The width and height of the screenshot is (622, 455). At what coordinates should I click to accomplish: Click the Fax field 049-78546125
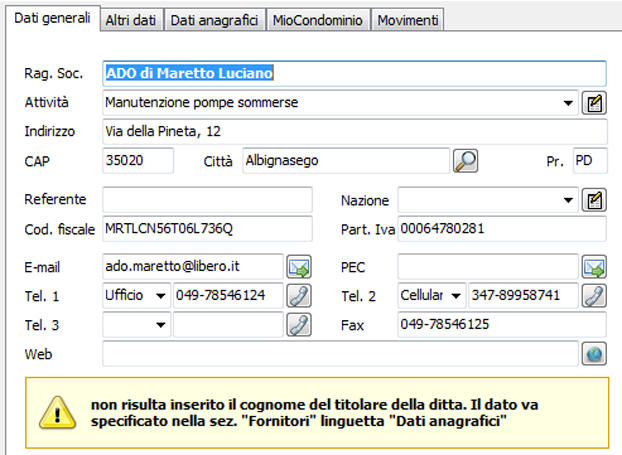(x=502, y=325)
